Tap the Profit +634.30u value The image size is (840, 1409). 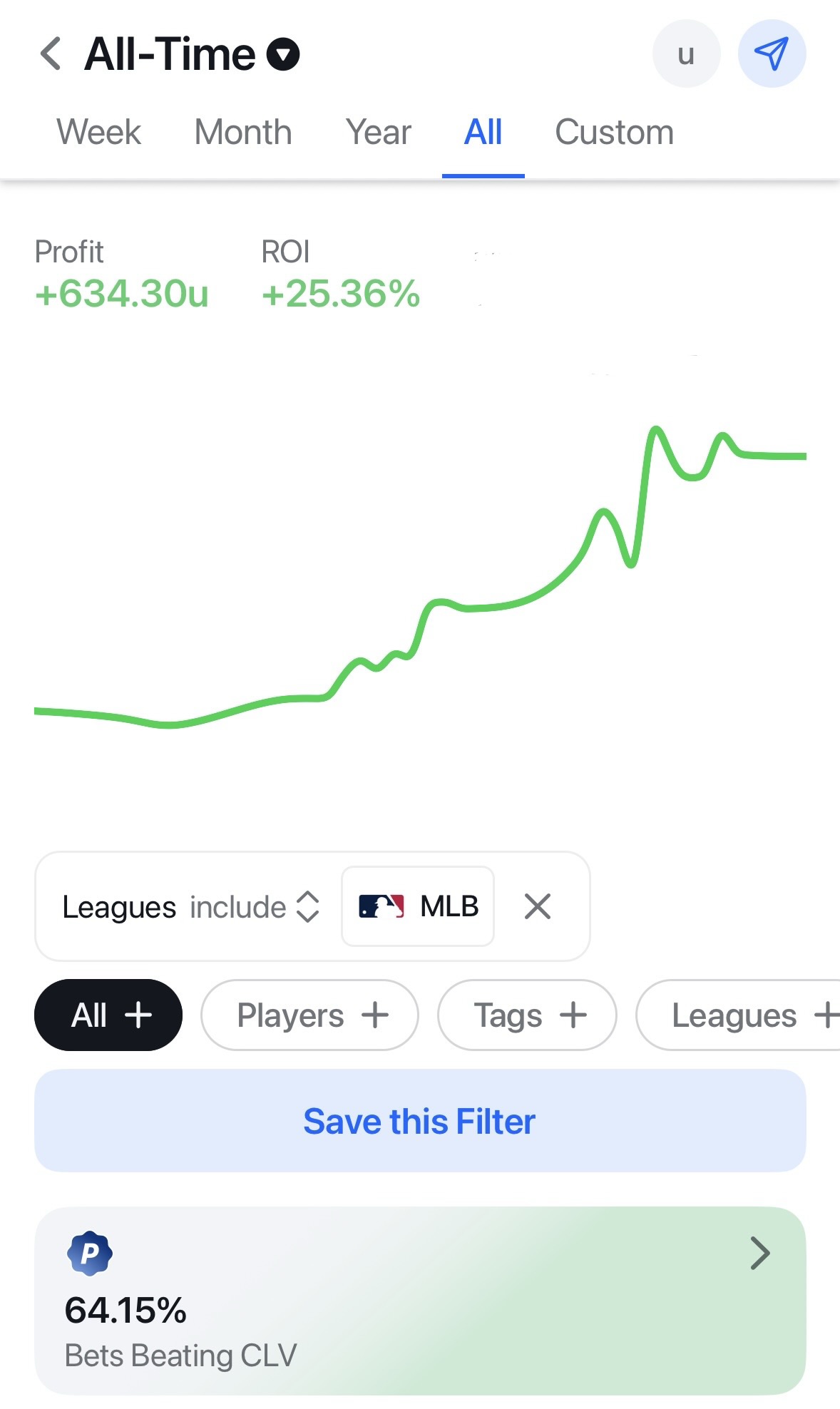[x=122, y=294]
